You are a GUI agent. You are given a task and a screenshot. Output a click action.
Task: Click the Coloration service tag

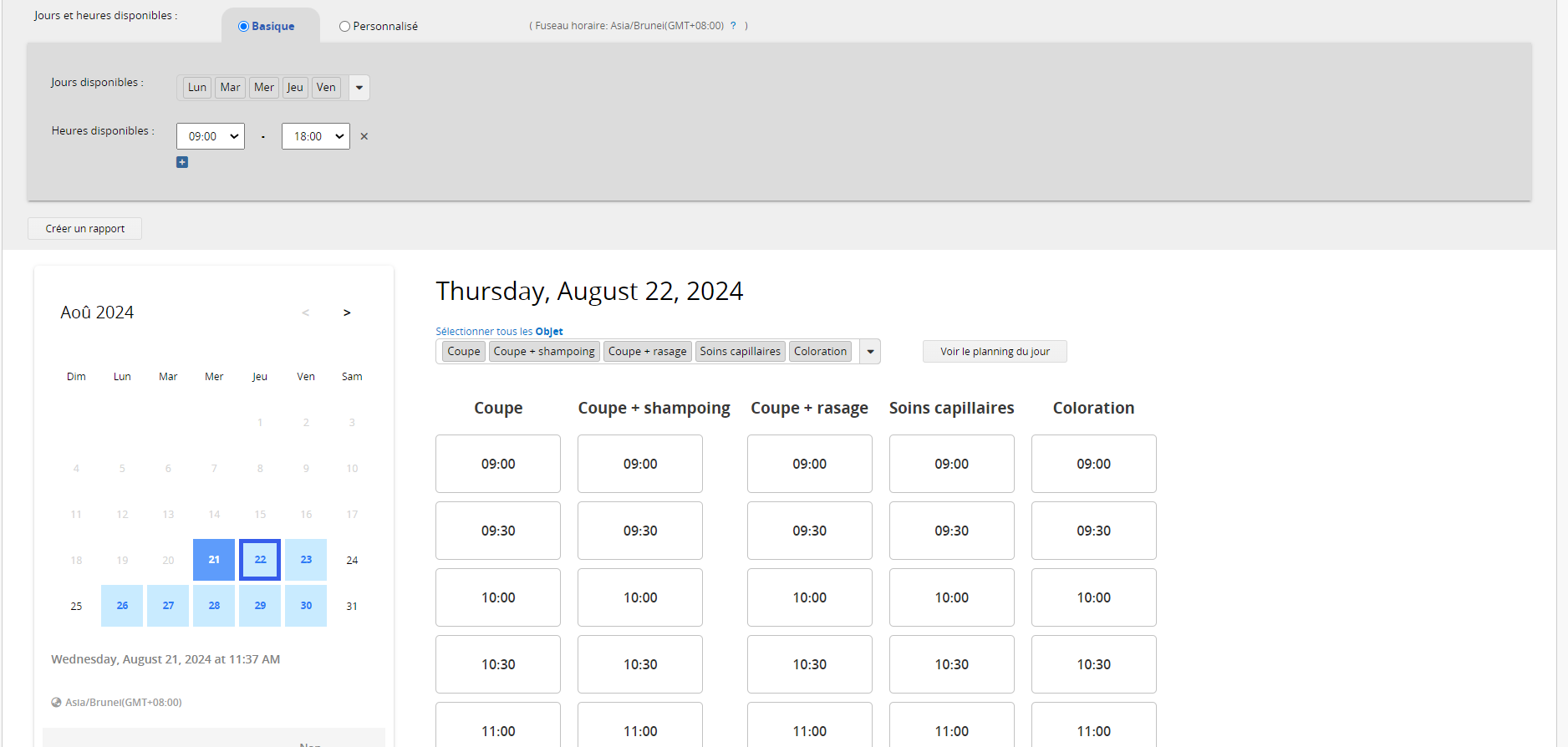coord(820,352)
